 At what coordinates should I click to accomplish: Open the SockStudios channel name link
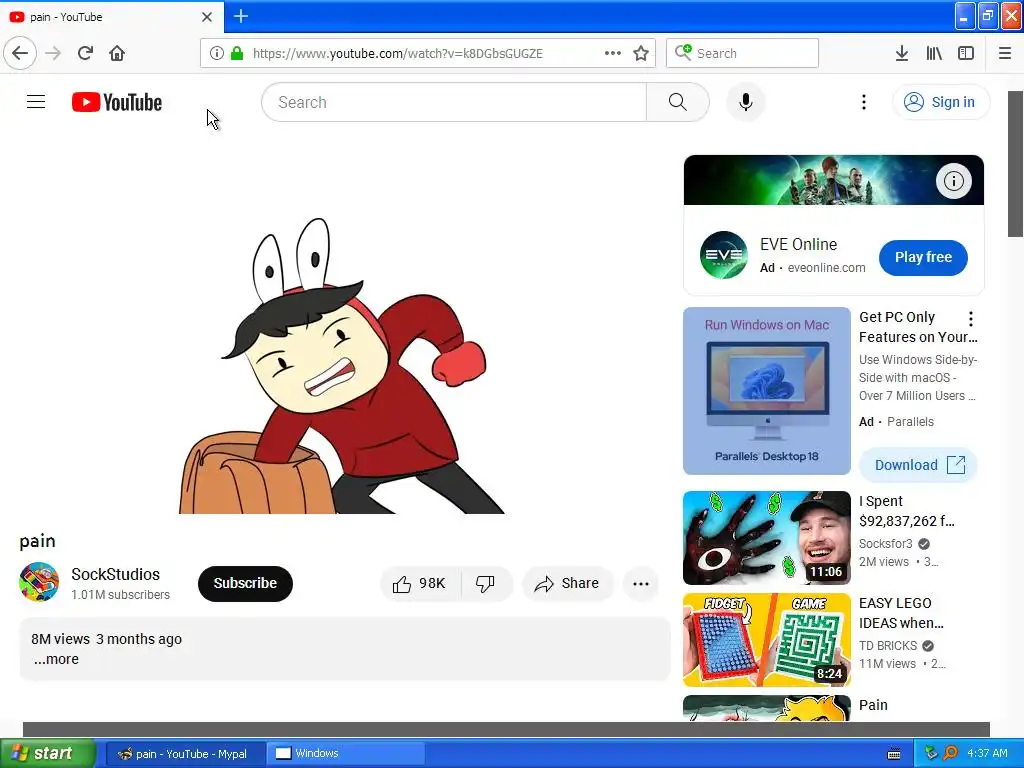116,574
